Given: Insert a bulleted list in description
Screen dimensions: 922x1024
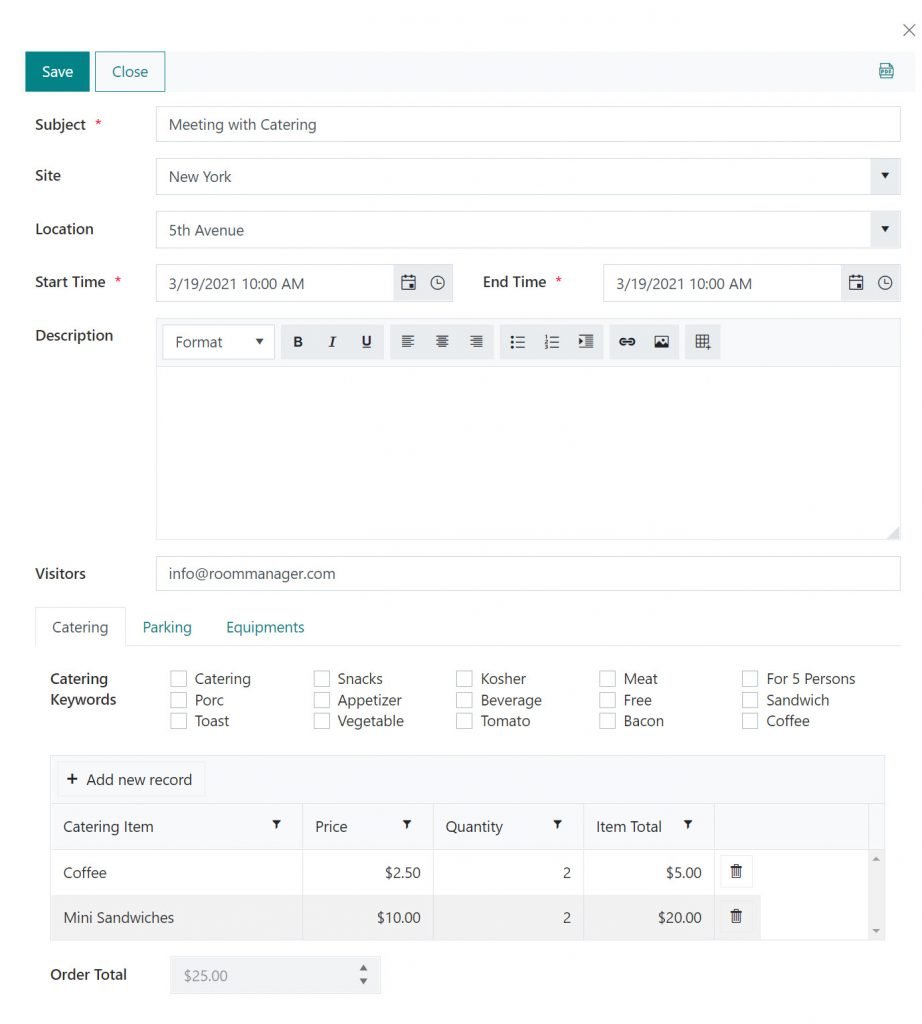Looking at the screenshot, I should [517, 342].
